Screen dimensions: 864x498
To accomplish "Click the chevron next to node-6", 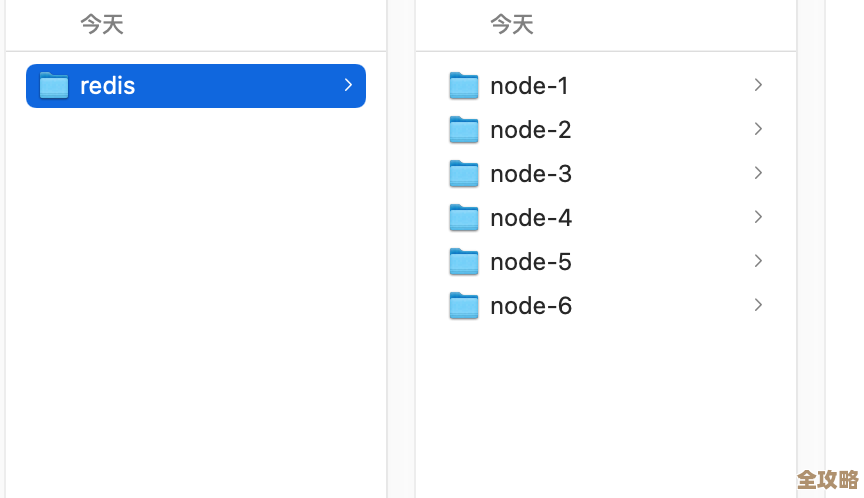I will 758,305.
